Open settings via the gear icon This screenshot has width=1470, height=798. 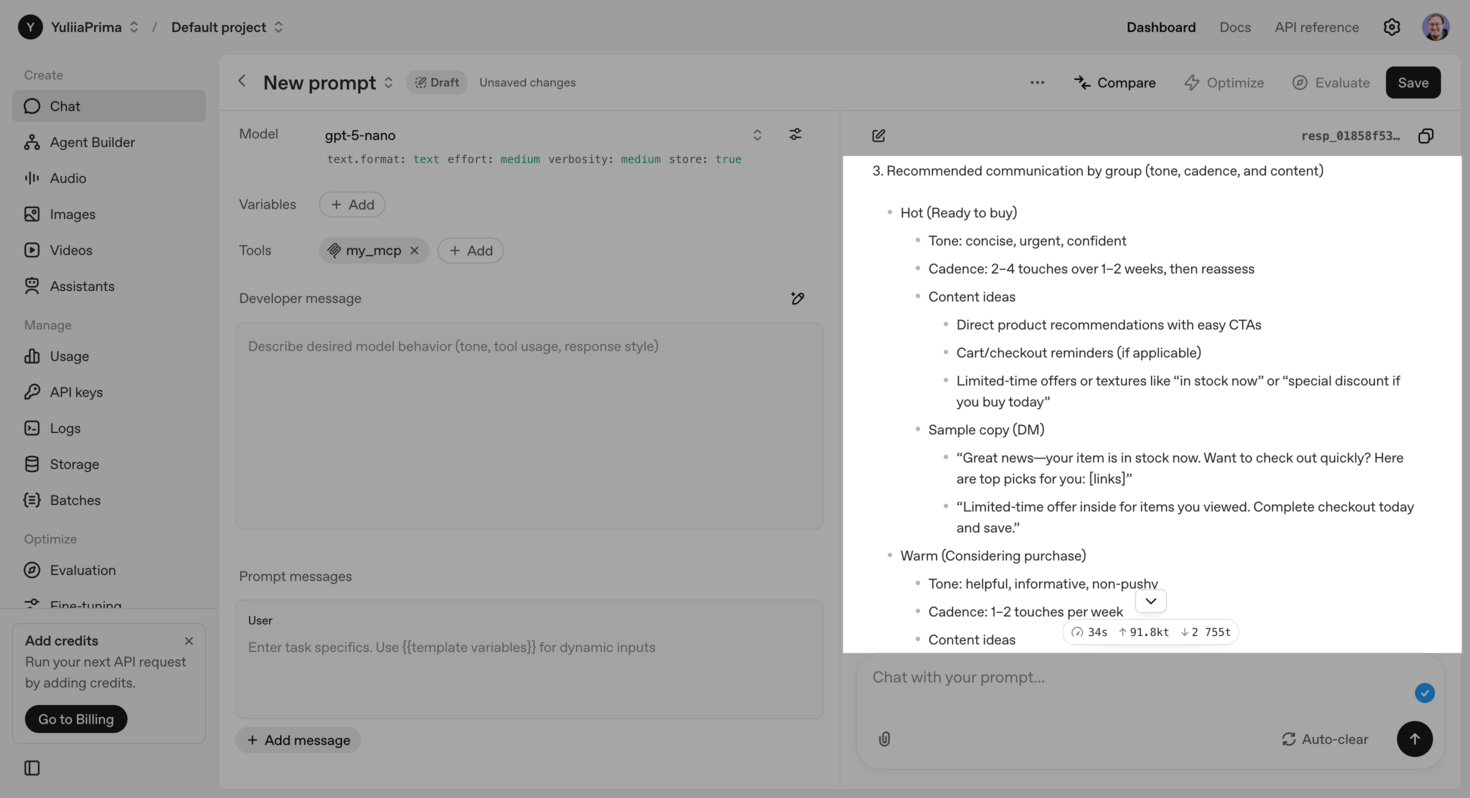(x=1391, y=27)
